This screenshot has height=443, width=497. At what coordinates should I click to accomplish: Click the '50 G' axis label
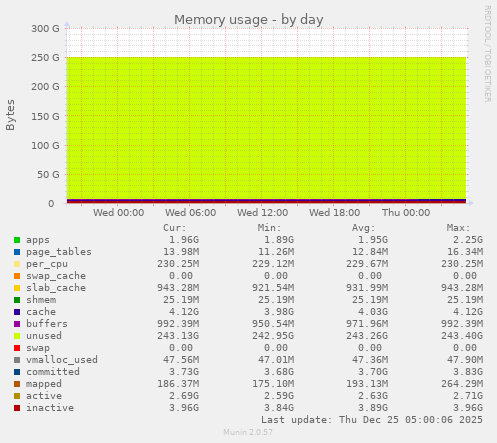click(x=48, y=175)
